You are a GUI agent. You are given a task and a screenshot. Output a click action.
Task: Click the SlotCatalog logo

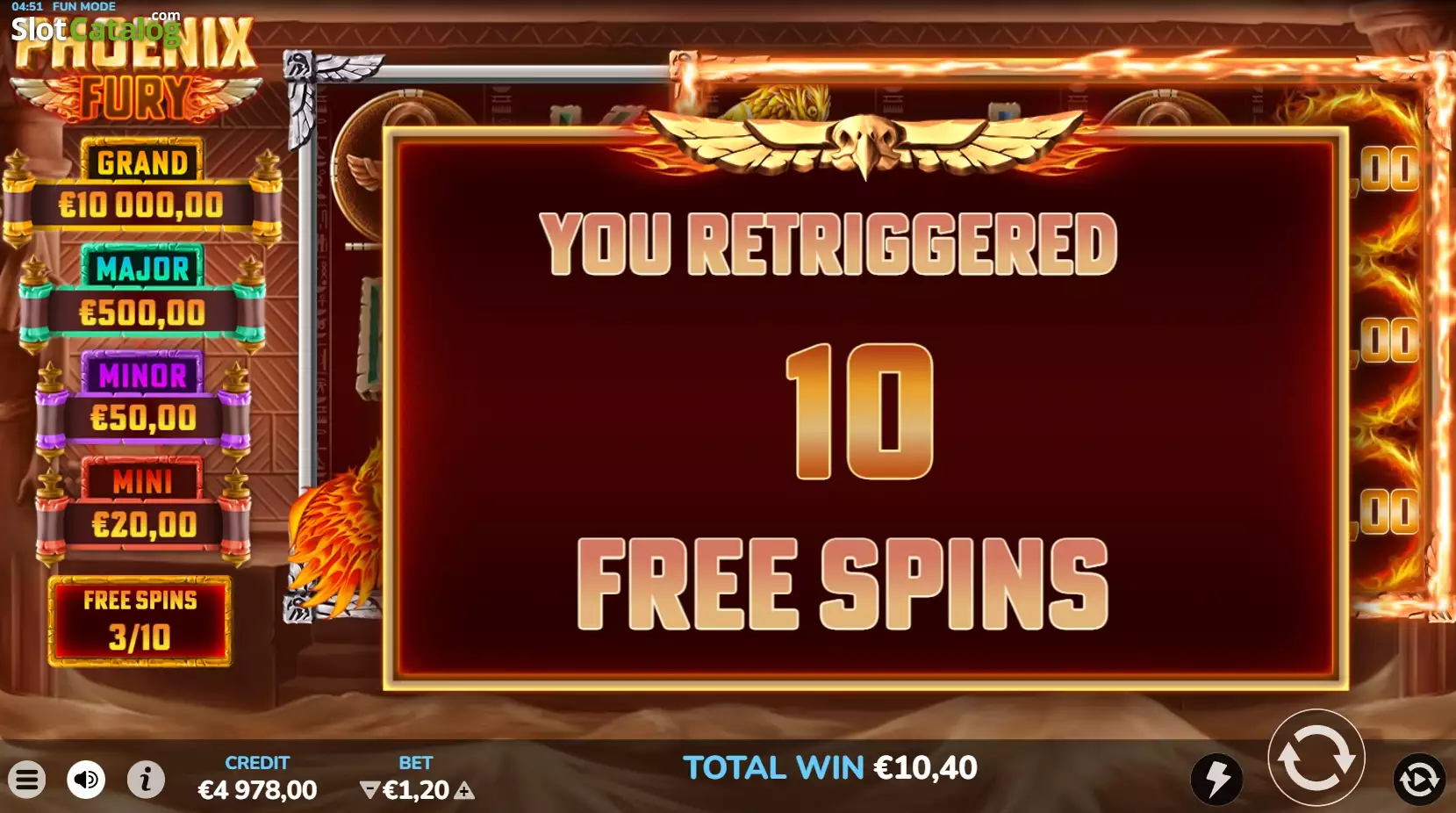click(x=96, y=28)
